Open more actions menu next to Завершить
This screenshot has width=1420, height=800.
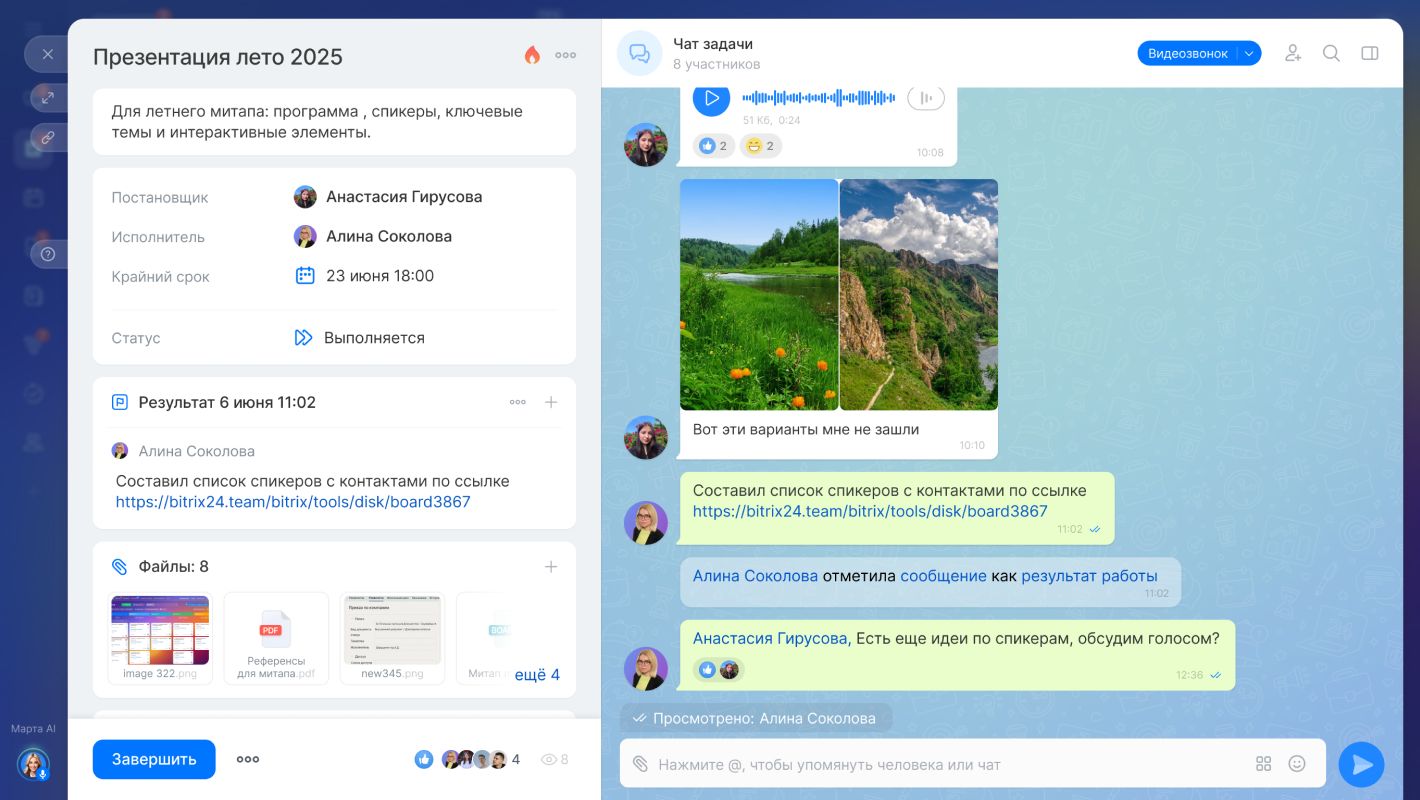tap(248, 759)
